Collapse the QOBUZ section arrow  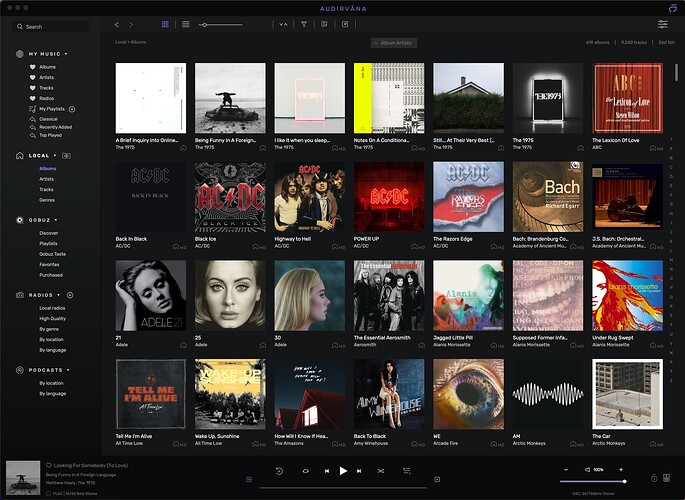[56, 220]
